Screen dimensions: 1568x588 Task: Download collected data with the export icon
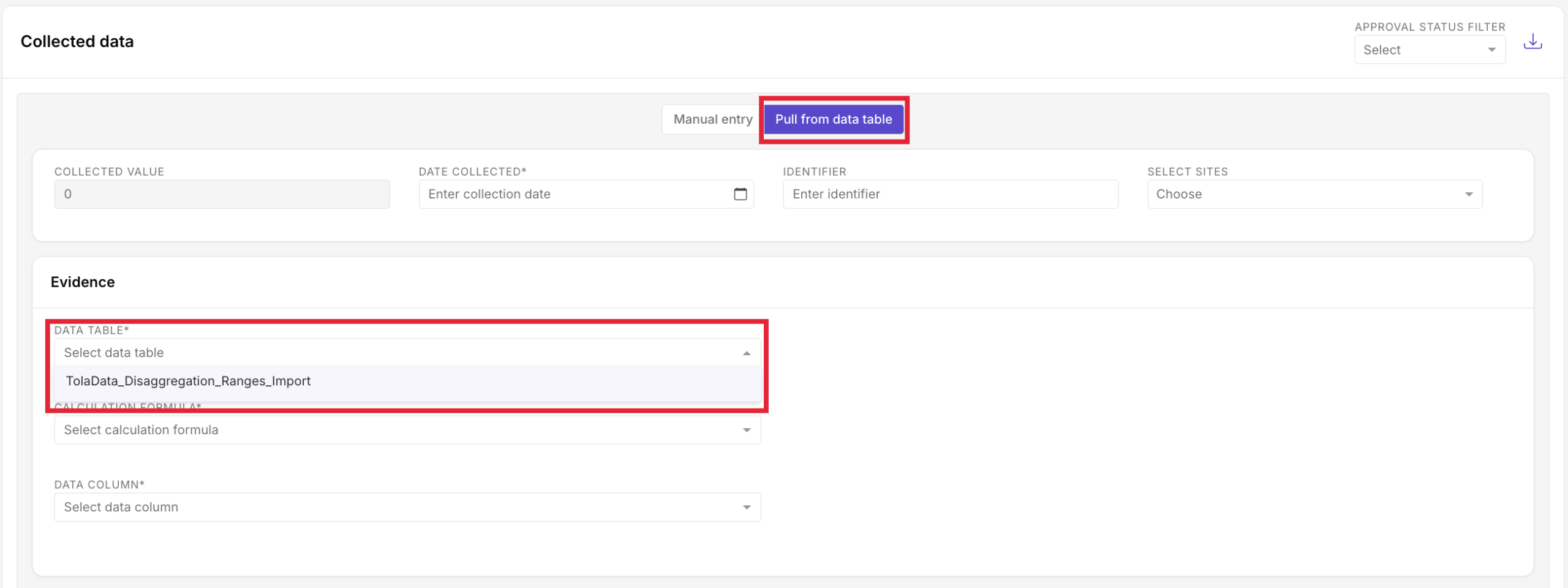tap(1532, 42)
